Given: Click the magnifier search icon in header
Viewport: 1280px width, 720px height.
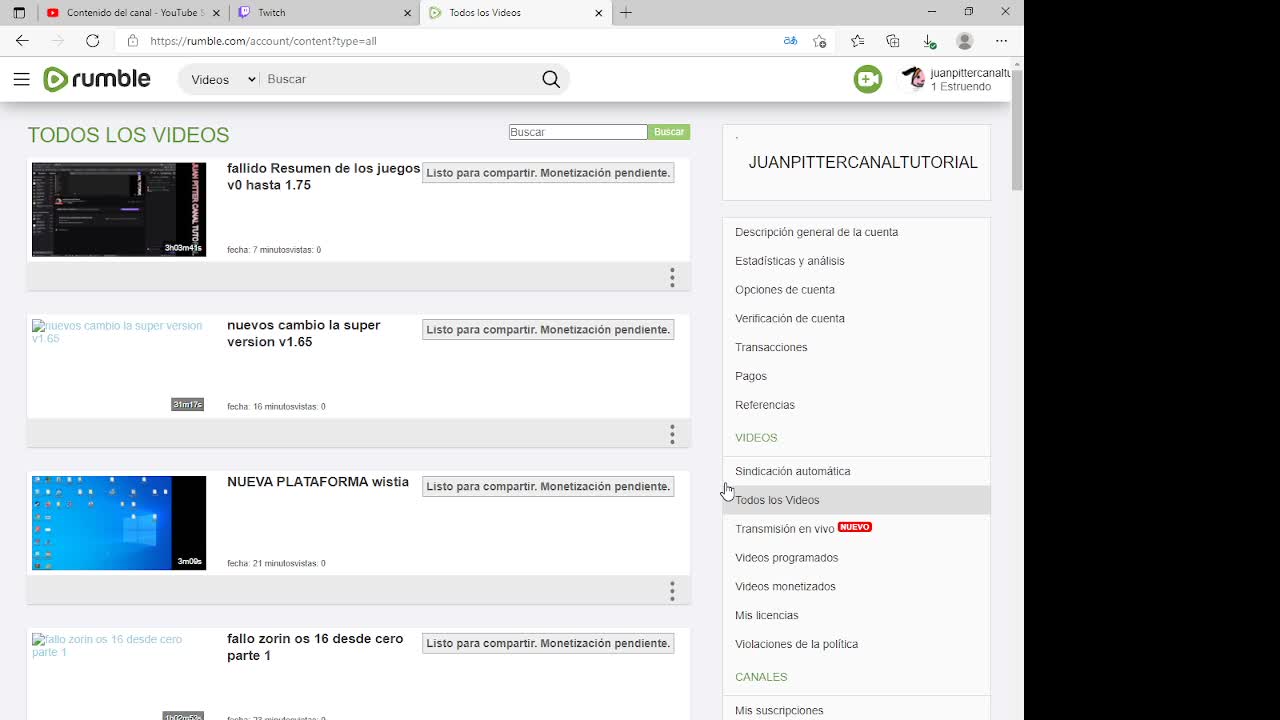Looking at the screenshot, I should pos(551,79).
